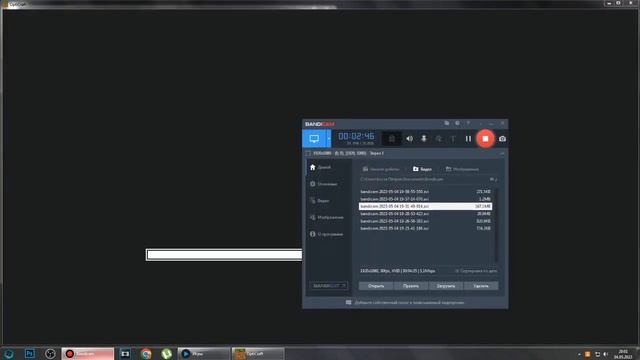Collapse the recording area info bar arrow
The width and height of the screenshot is (640, 360).
point(502,153)
